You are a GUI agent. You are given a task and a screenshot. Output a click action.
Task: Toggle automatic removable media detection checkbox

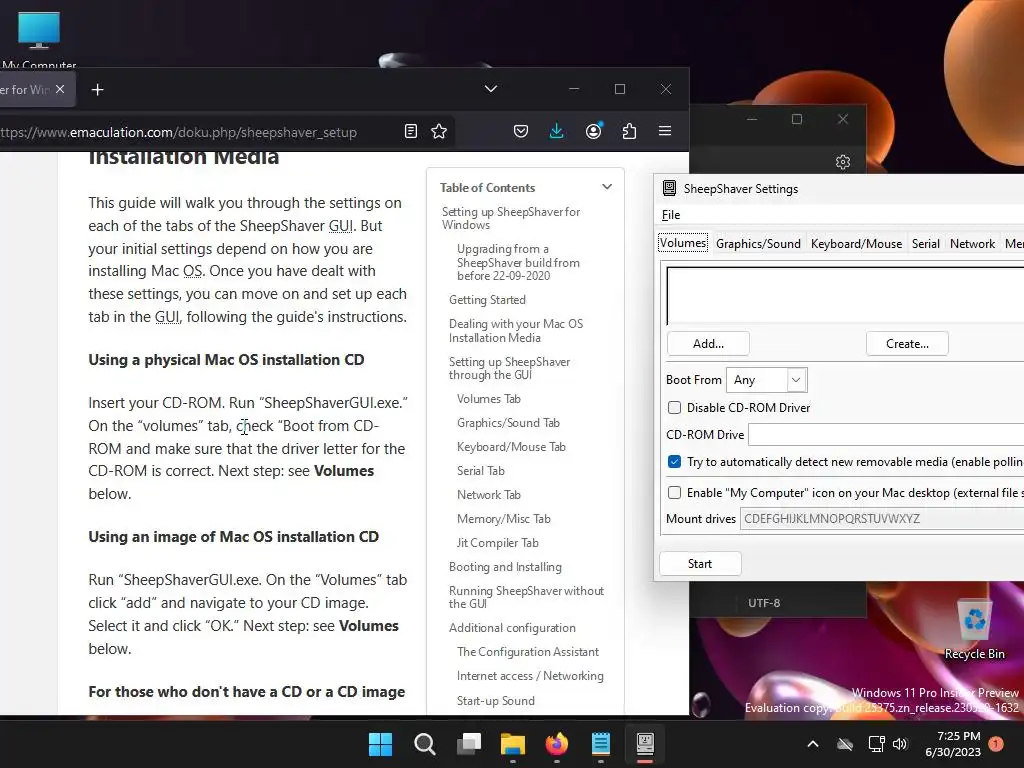(x=675, y=462)
